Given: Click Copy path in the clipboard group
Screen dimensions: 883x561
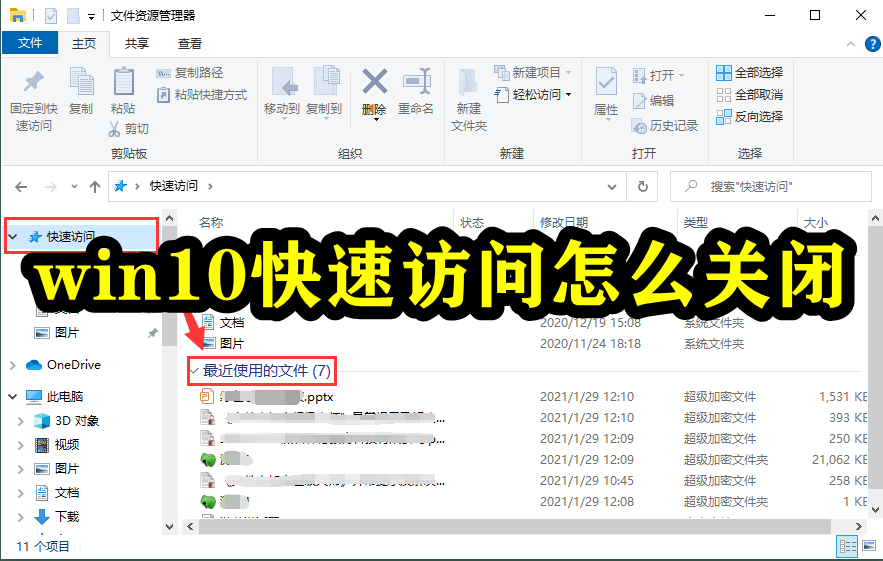Looking at the screenshot, I should click(190, 73).
